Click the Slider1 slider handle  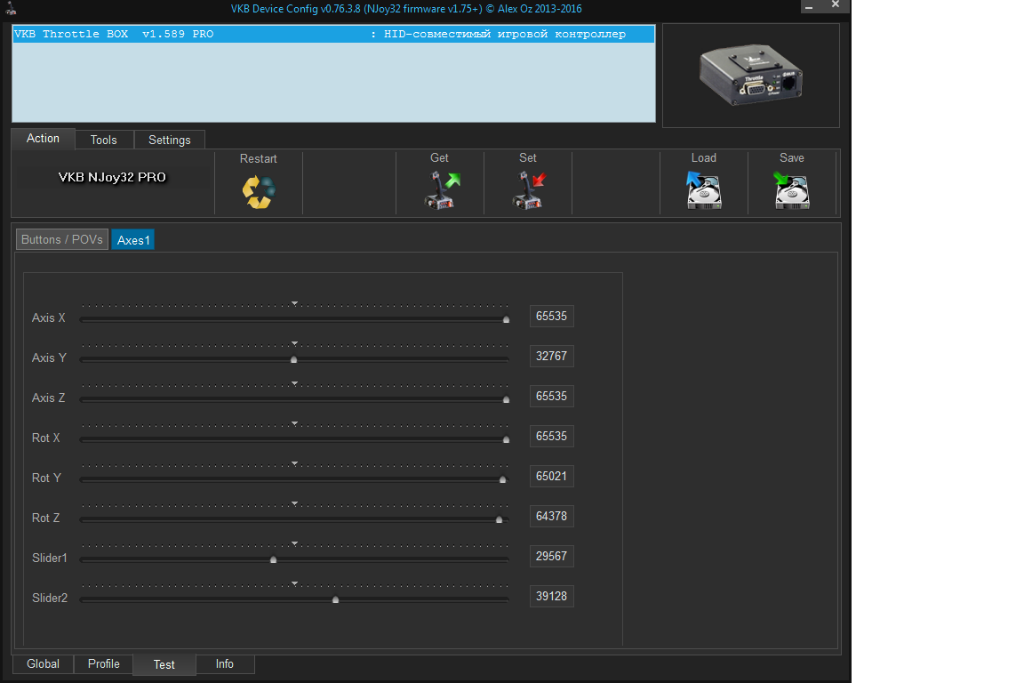pyautogui.click(x=274, y=560)
